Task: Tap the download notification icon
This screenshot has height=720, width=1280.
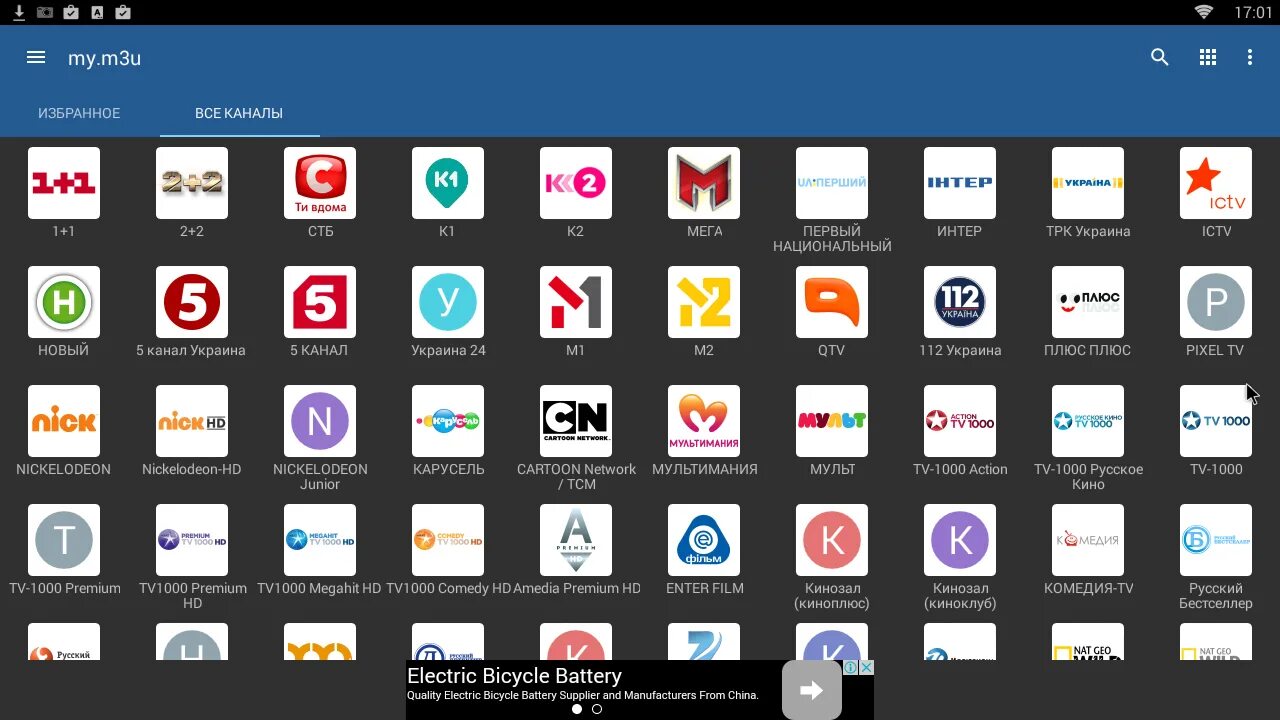Action: click(19, 13)
